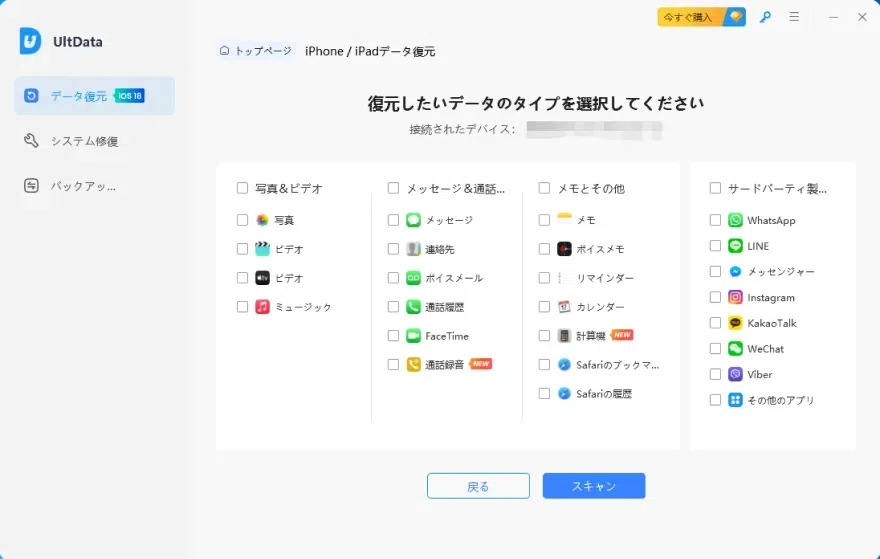Click the WhatsApp icon

click(x=735, y=220)
